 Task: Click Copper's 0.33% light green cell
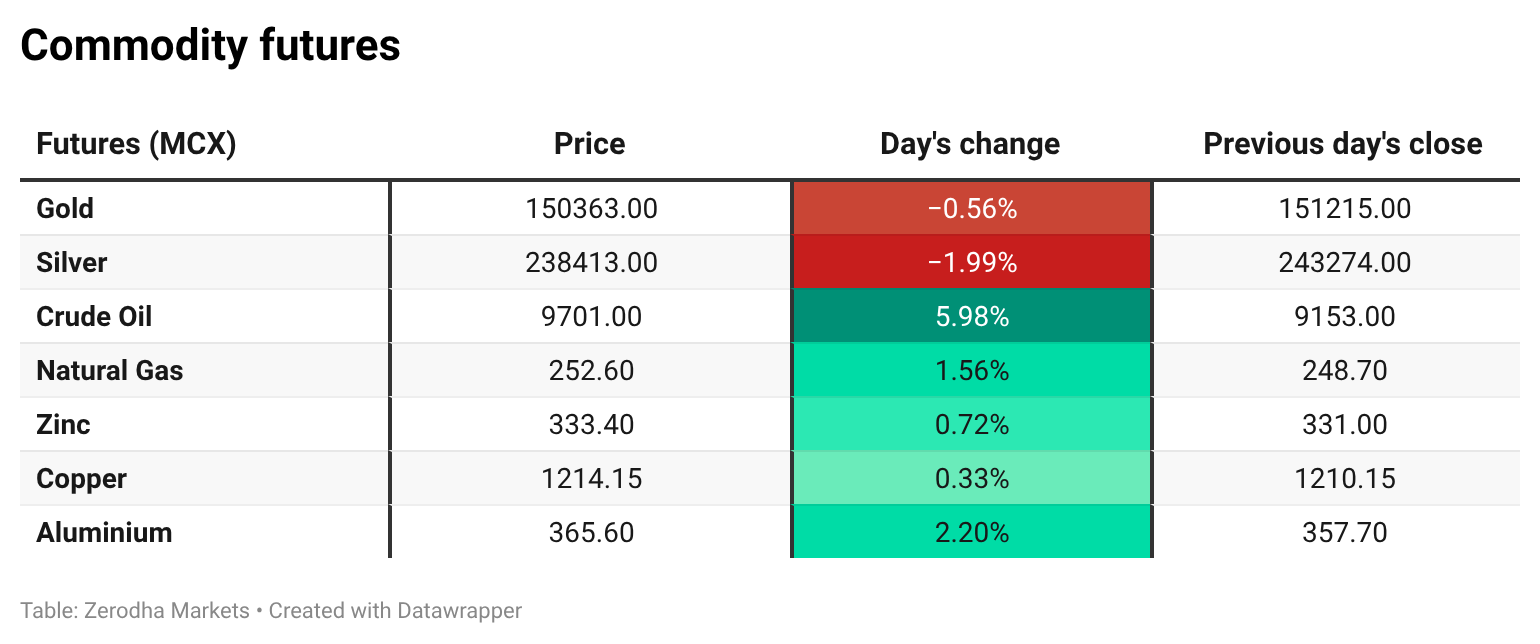[x=971, y=479]
